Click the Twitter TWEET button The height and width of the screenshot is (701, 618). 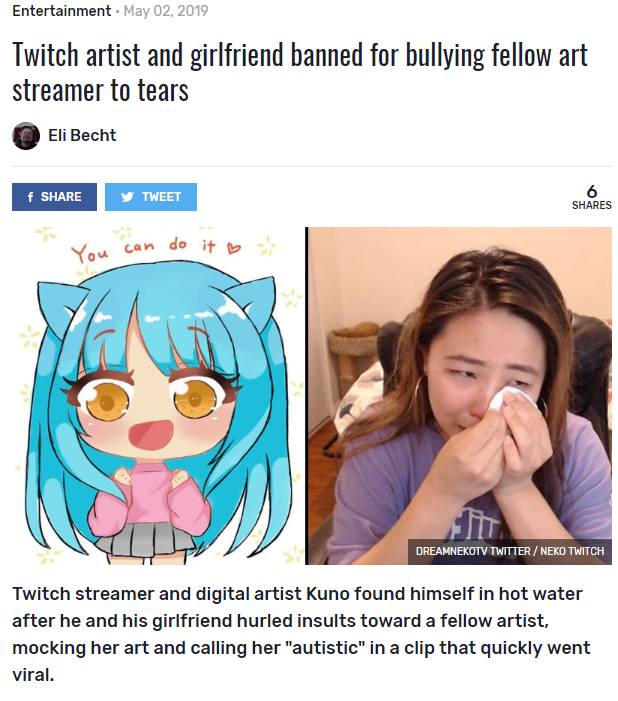(151, 197)
